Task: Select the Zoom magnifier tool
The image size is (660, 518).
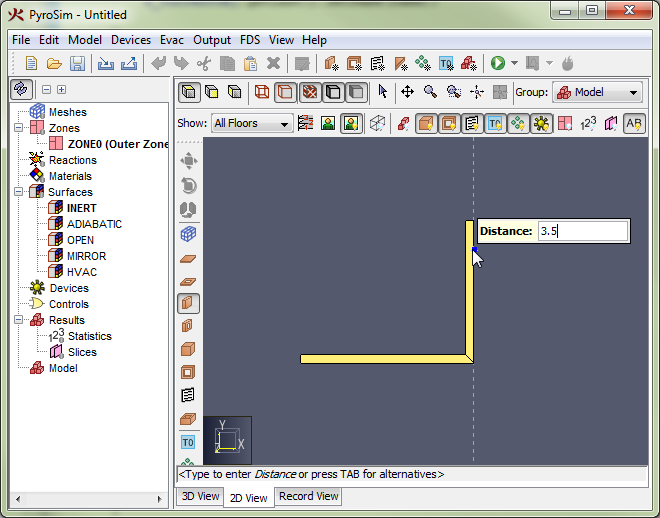Action: pos(430,91)
